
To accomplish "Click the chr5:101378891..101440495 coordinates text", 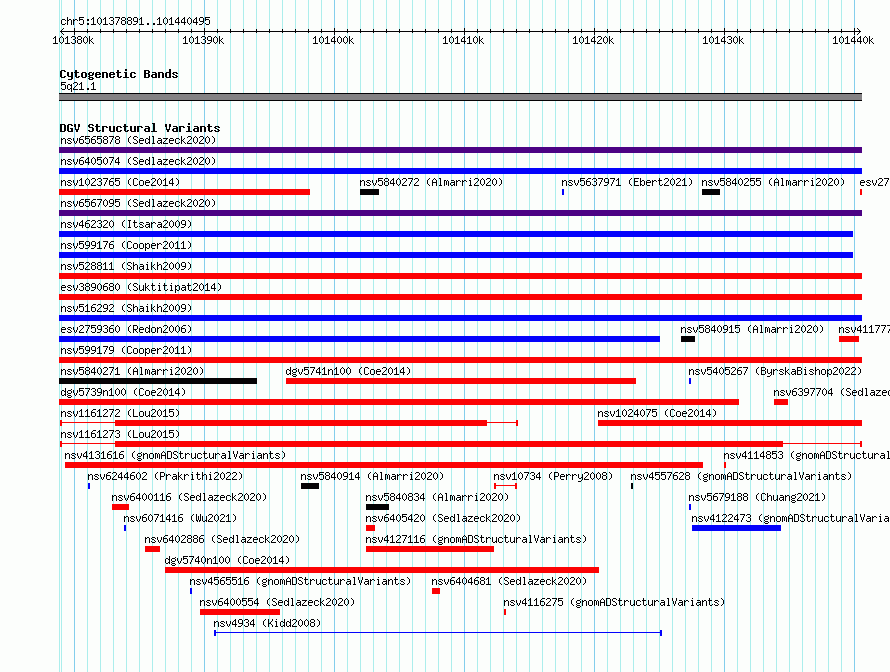I will [x=135, y=21].
